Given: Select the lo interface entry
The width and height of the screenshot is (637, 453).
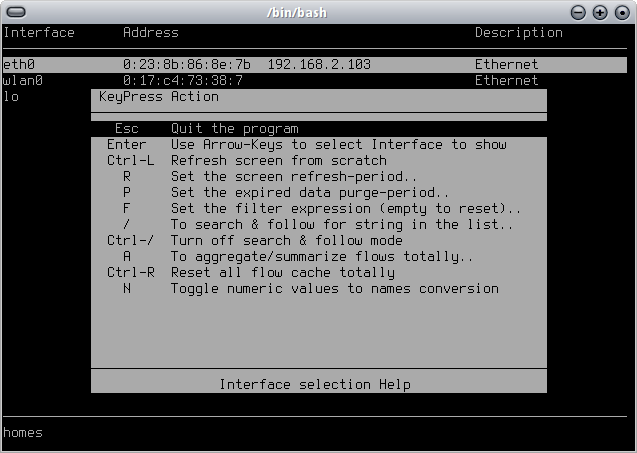Looking at the screenshot, I should tap(11, 97).
